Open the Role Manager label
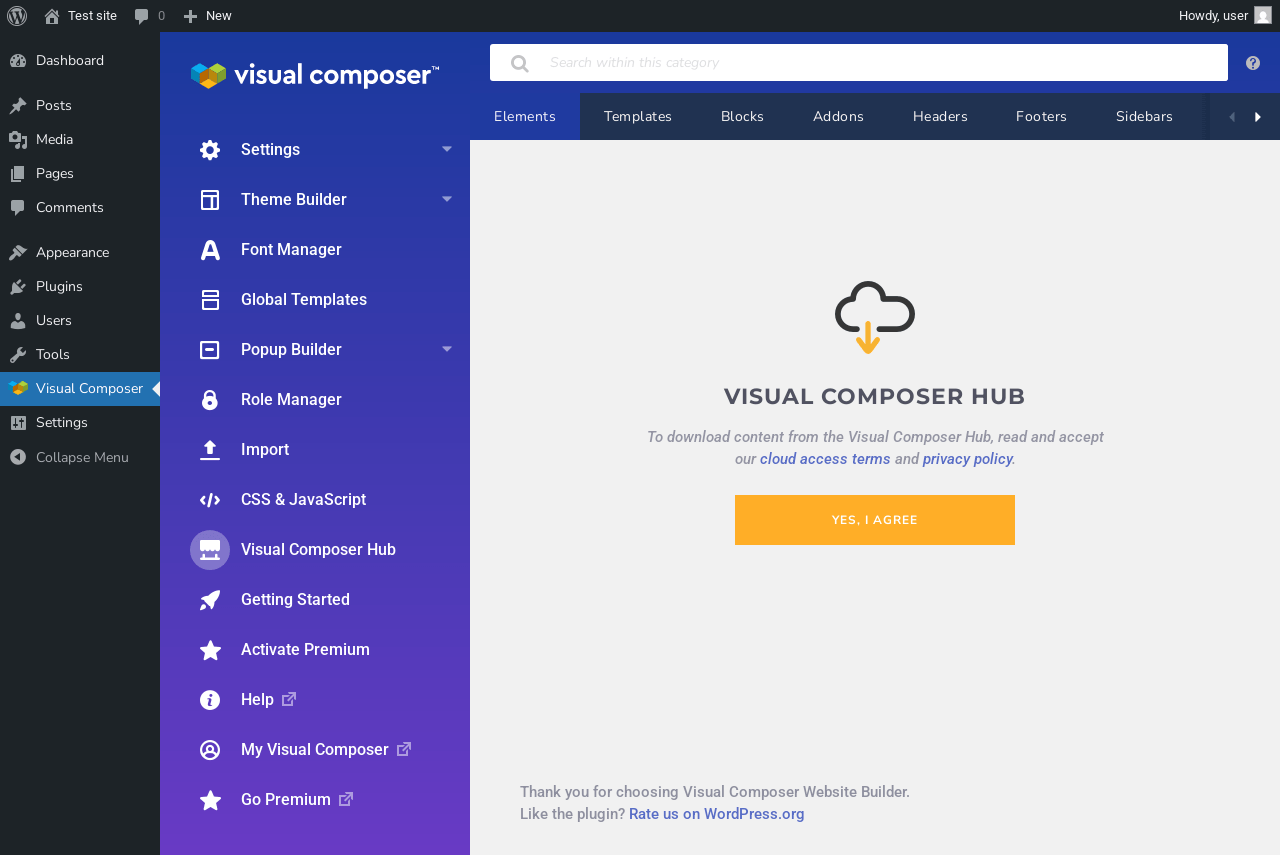This screenshot has width=1280, height=855. pyautogui.click(x=291, y=400)
